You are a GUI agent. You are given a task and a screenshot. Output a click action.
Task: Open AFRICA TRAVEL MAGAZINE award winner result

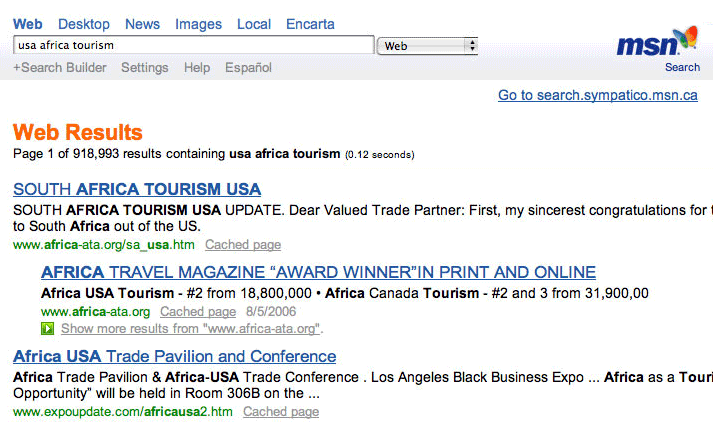pyautogui.click(x=318, y=272)
